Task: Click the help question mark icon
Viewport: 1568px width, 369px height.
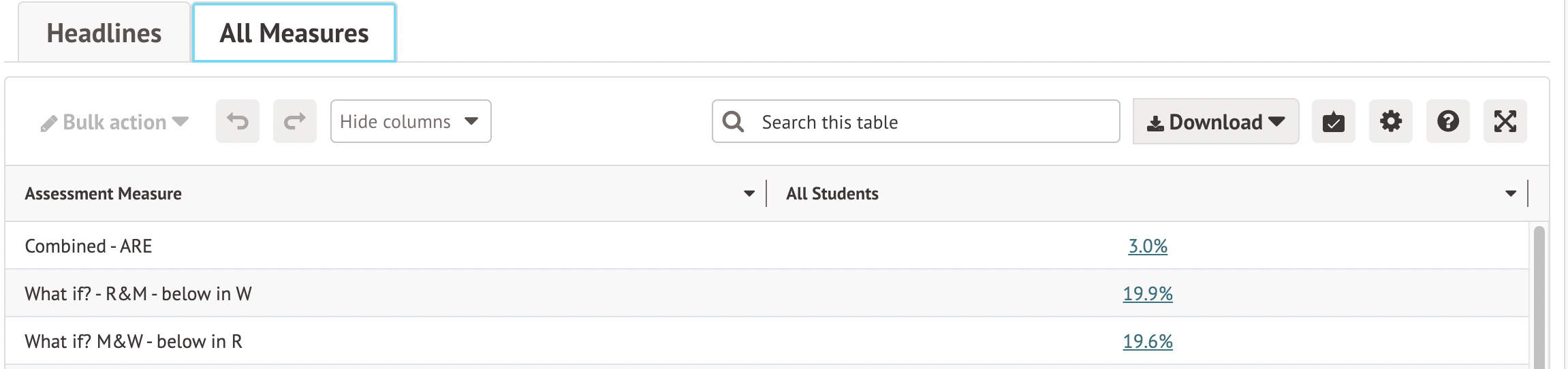Action: [x=1447, y=121]
